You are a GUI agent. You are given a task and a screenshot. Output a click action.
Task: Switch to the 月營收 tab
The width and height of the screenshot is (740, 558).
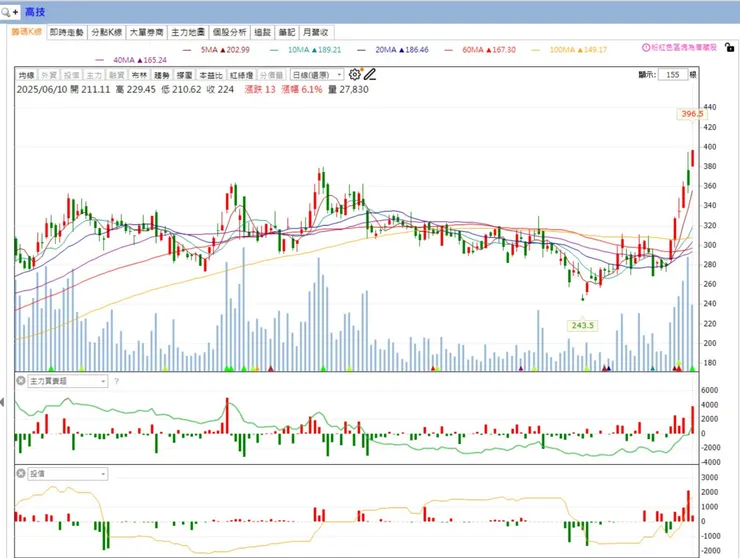[x=316, y=32]
